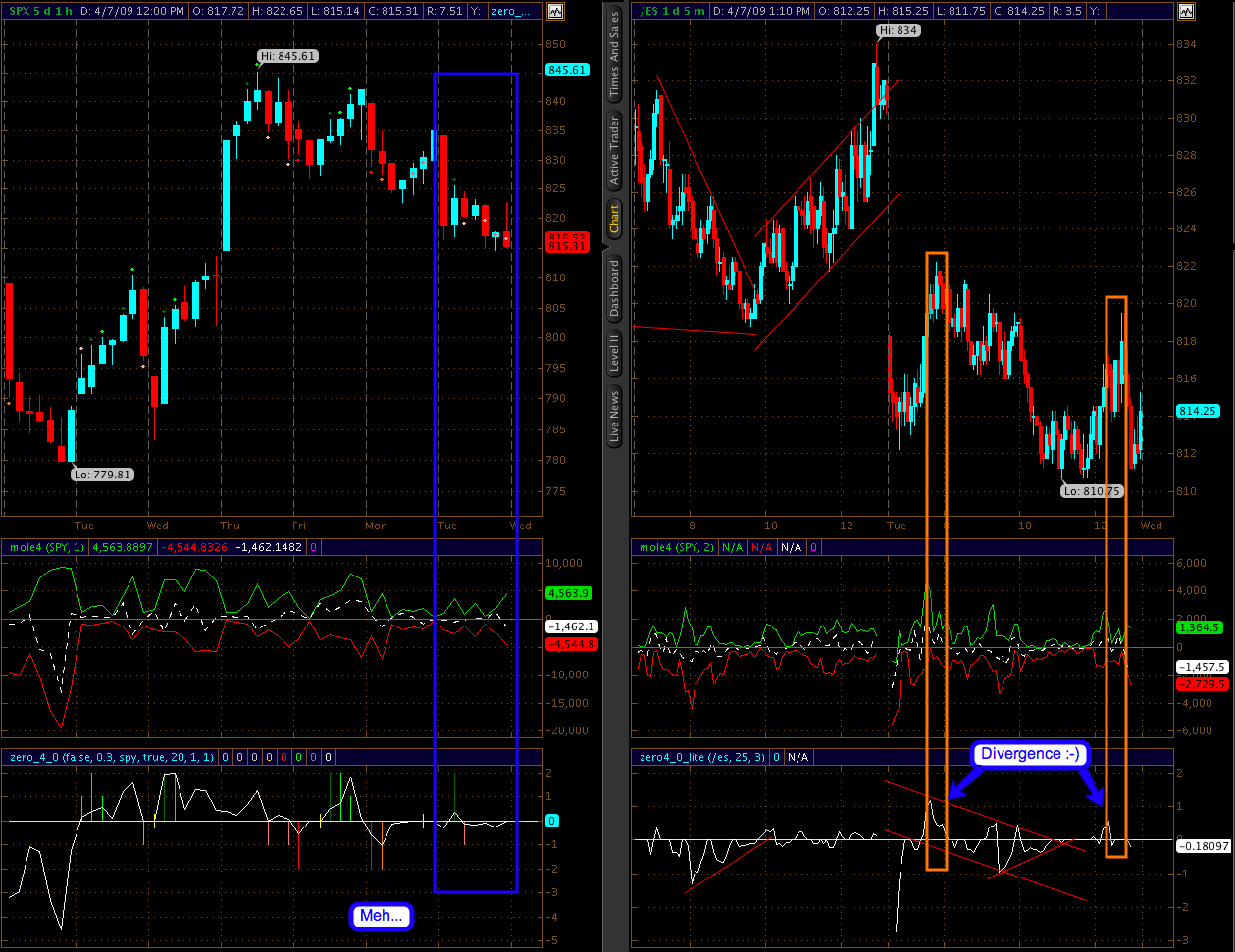Click the Lo: 779.81 price bubble
The height and width of the screenshot is (952, 1235).
[102, 474]
